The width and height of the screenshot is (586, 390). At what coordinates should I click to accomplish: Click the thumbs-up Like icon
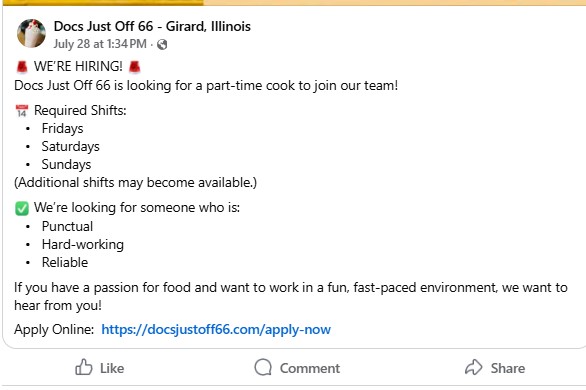(84, 367)
